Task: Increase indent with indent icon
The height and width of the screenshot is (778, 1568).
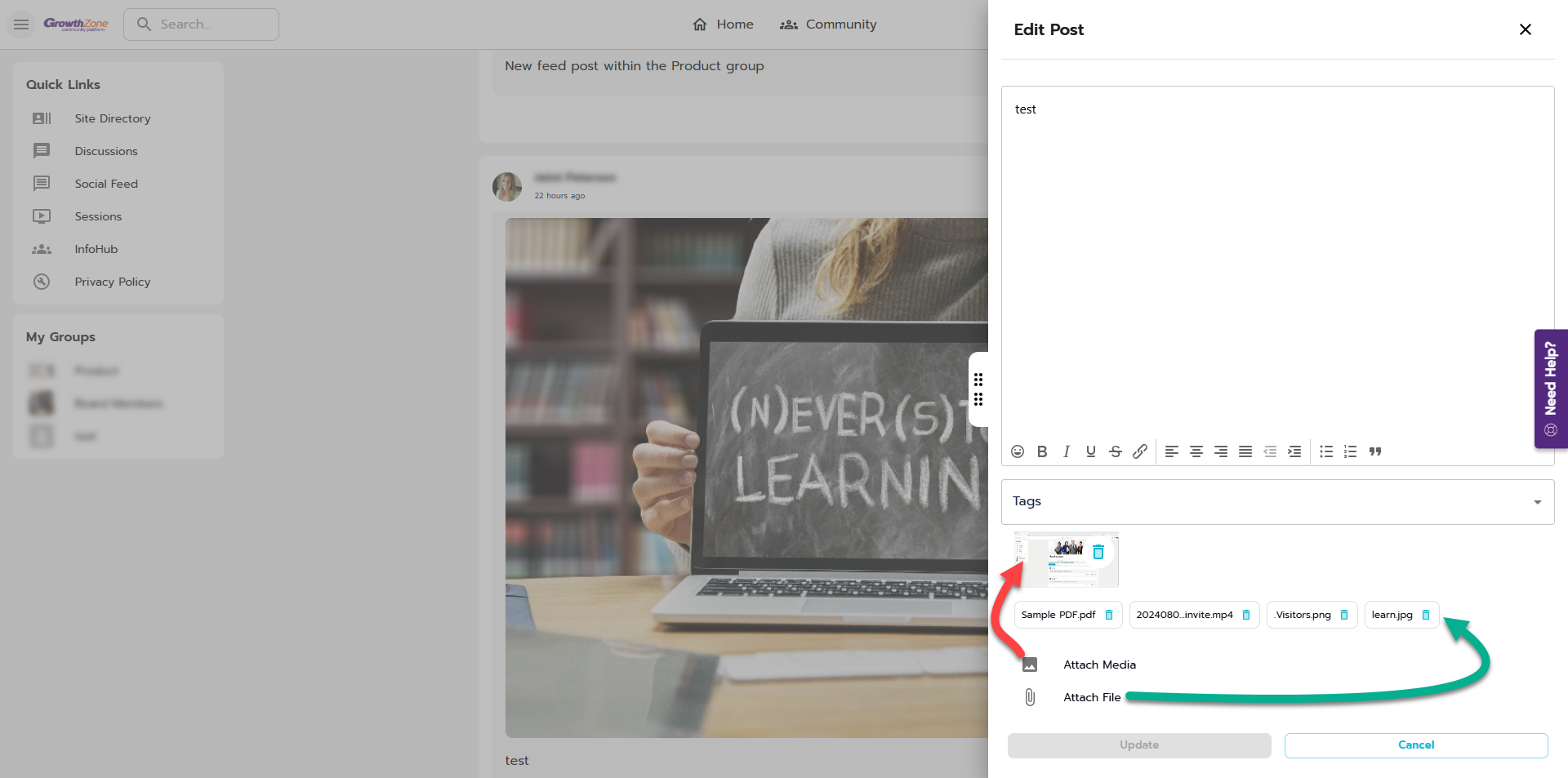Action: coord(1294,451)
